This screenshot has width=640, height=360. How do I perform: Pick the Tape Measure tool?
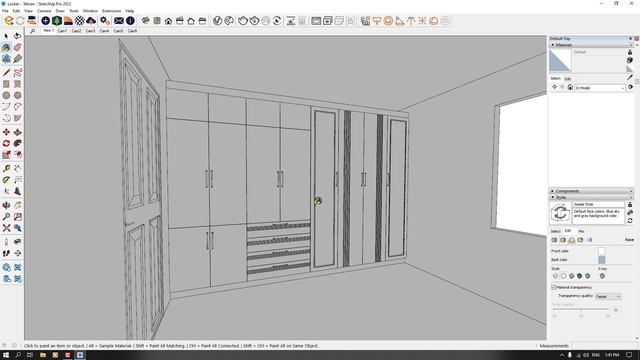pyautogui.click(x=6, y=168)
